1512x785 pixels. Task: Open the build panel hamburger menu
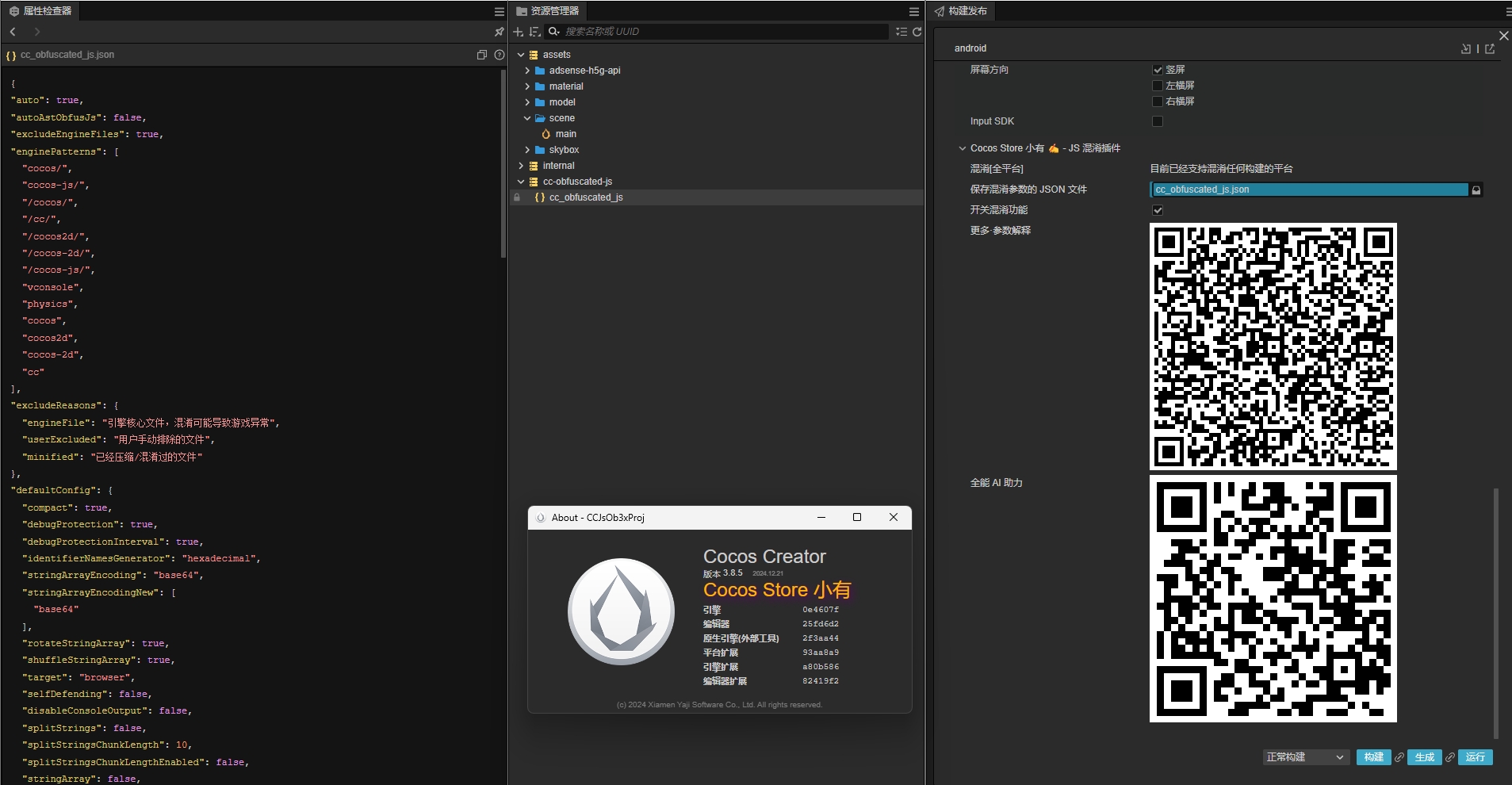point(1508,12)
